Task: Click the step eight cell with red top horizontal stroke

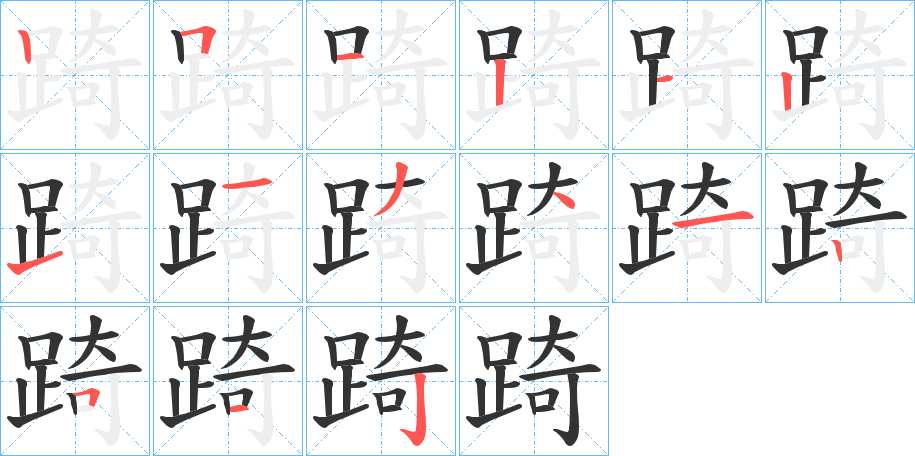Action: point(228,228)
